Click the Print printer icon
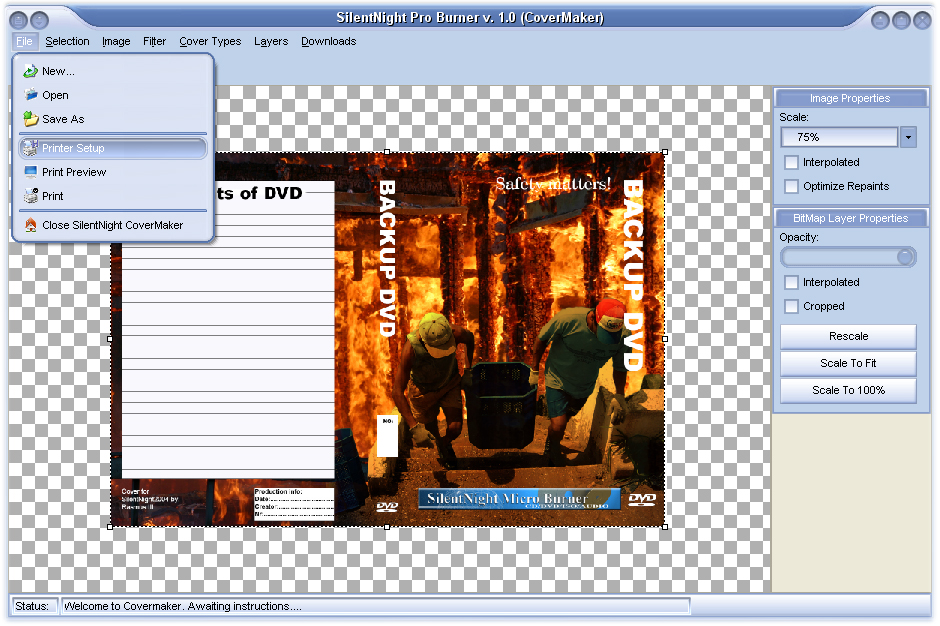Image resolution: width=940 pixels, height=626 pixels. point(31,195)
